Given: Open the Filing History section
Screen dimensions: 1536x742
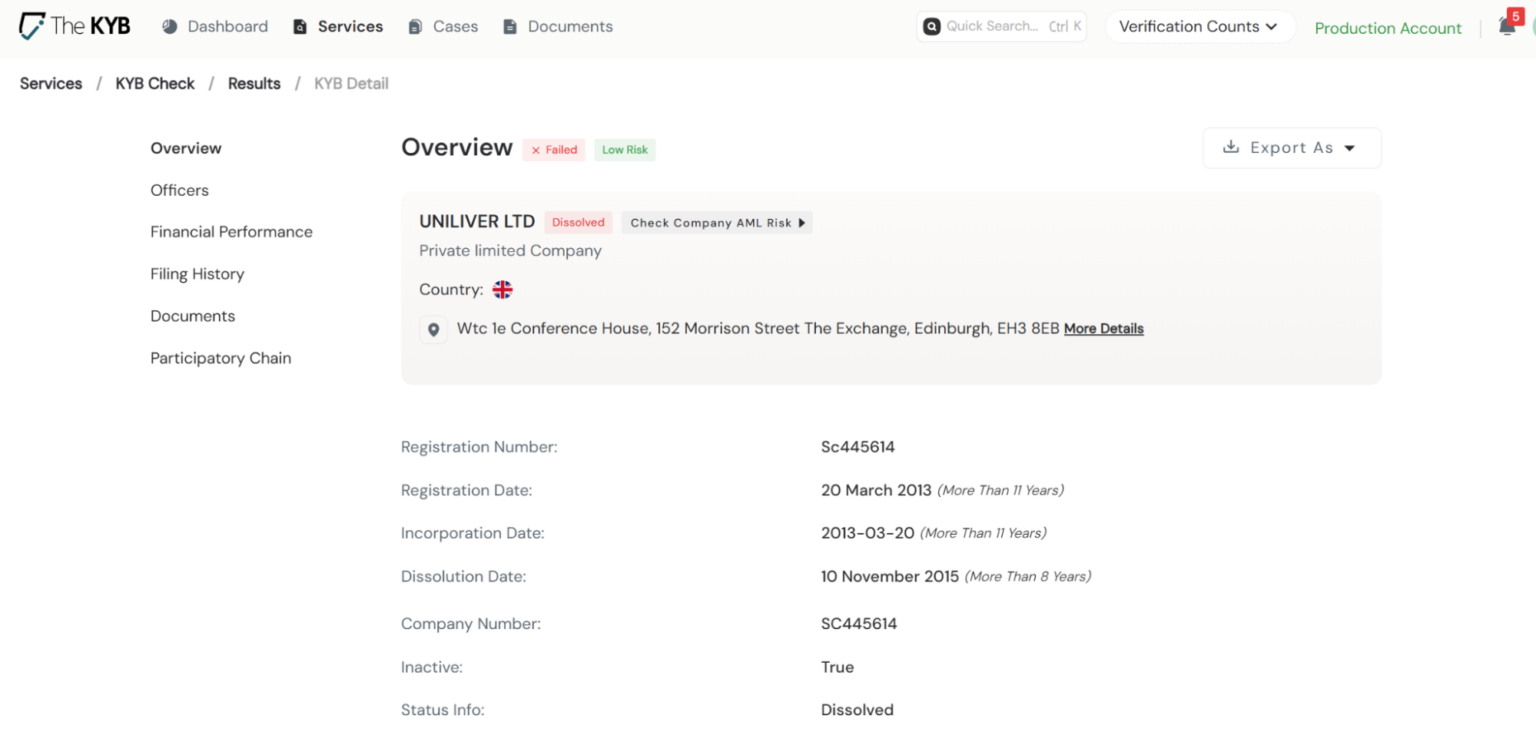Looking at the screenshot, I should pyautogui.click(x=197, y=273).
